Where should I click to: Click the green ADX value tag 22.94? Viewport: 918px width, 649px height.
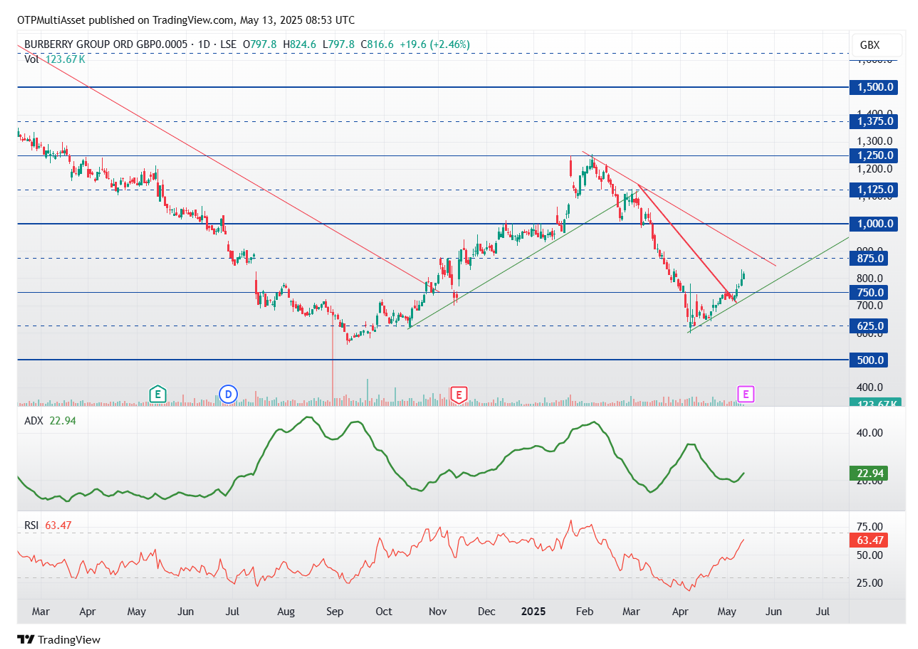tap(869, 473)
